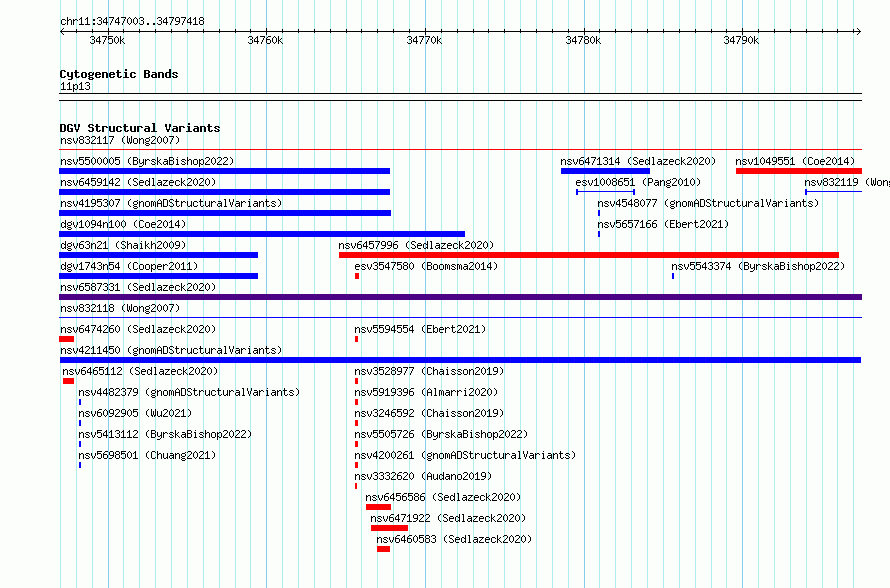Open the dgv1743n54 (Cooper2011) label
Viewport: 890px width, 588px height.
point(129,266)
